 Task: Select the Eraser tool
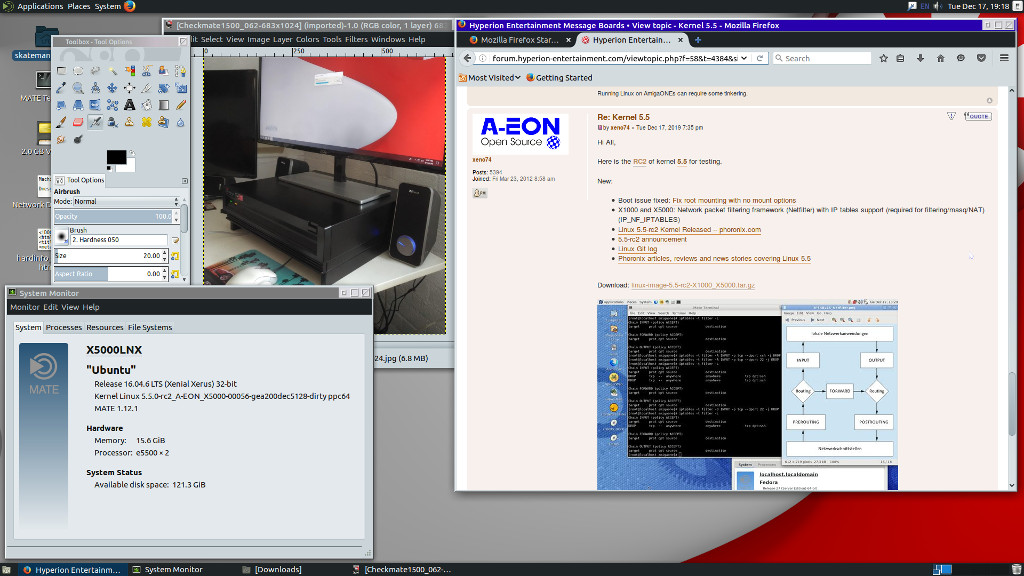[78, 122]
